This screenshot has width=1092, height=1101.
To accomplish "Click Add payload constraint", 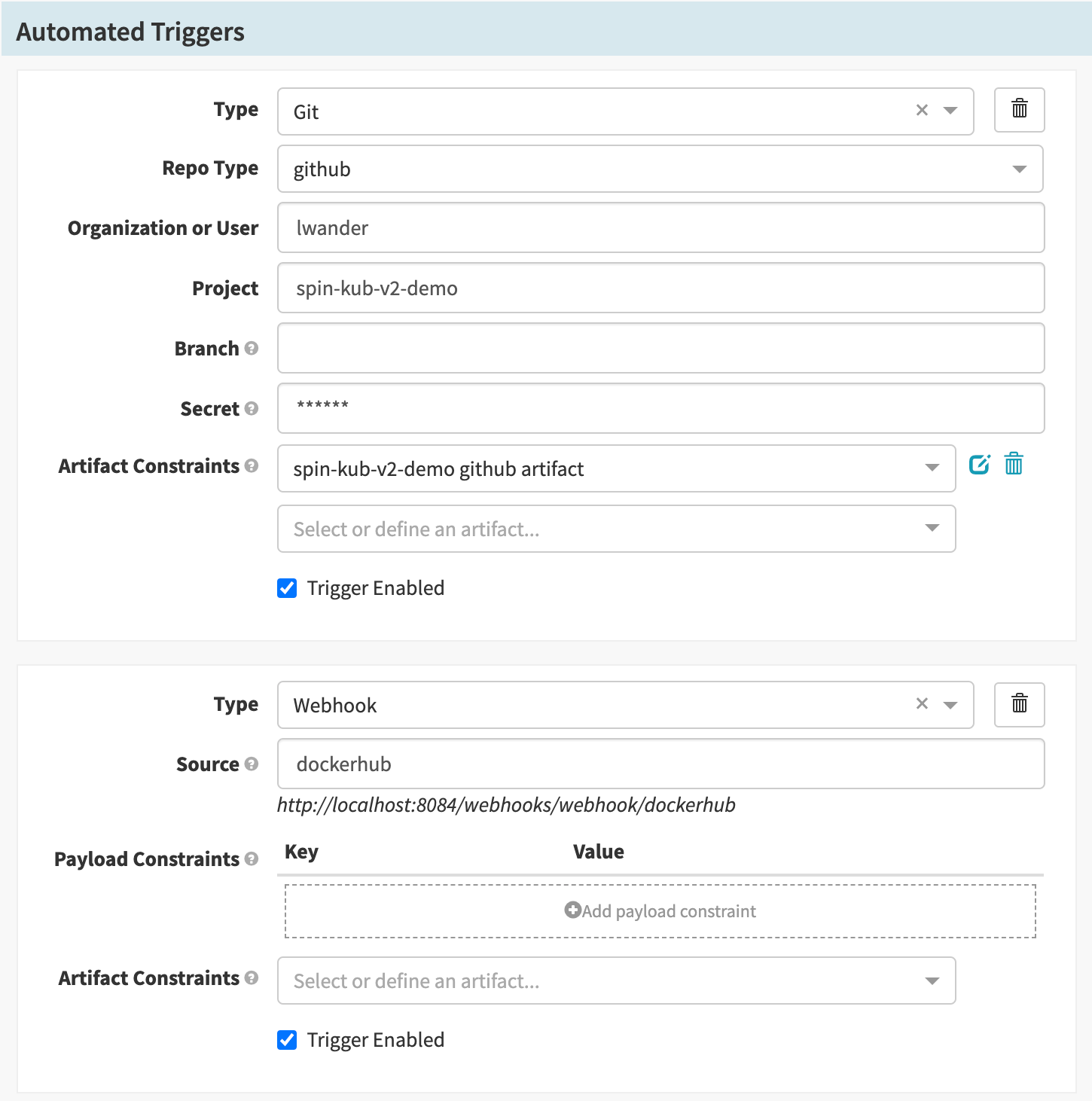I will coord(660,911).
